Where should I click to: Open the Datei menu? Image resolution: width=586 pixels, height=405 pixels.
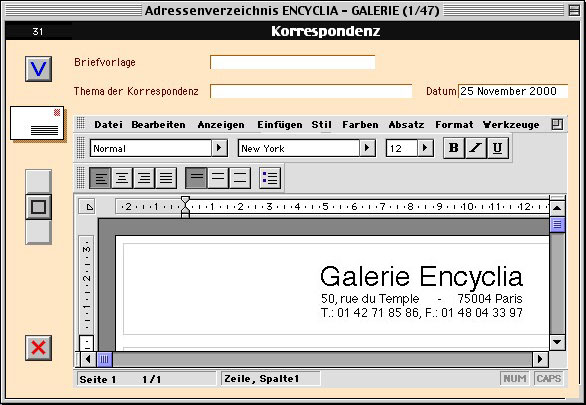(108, 124)
